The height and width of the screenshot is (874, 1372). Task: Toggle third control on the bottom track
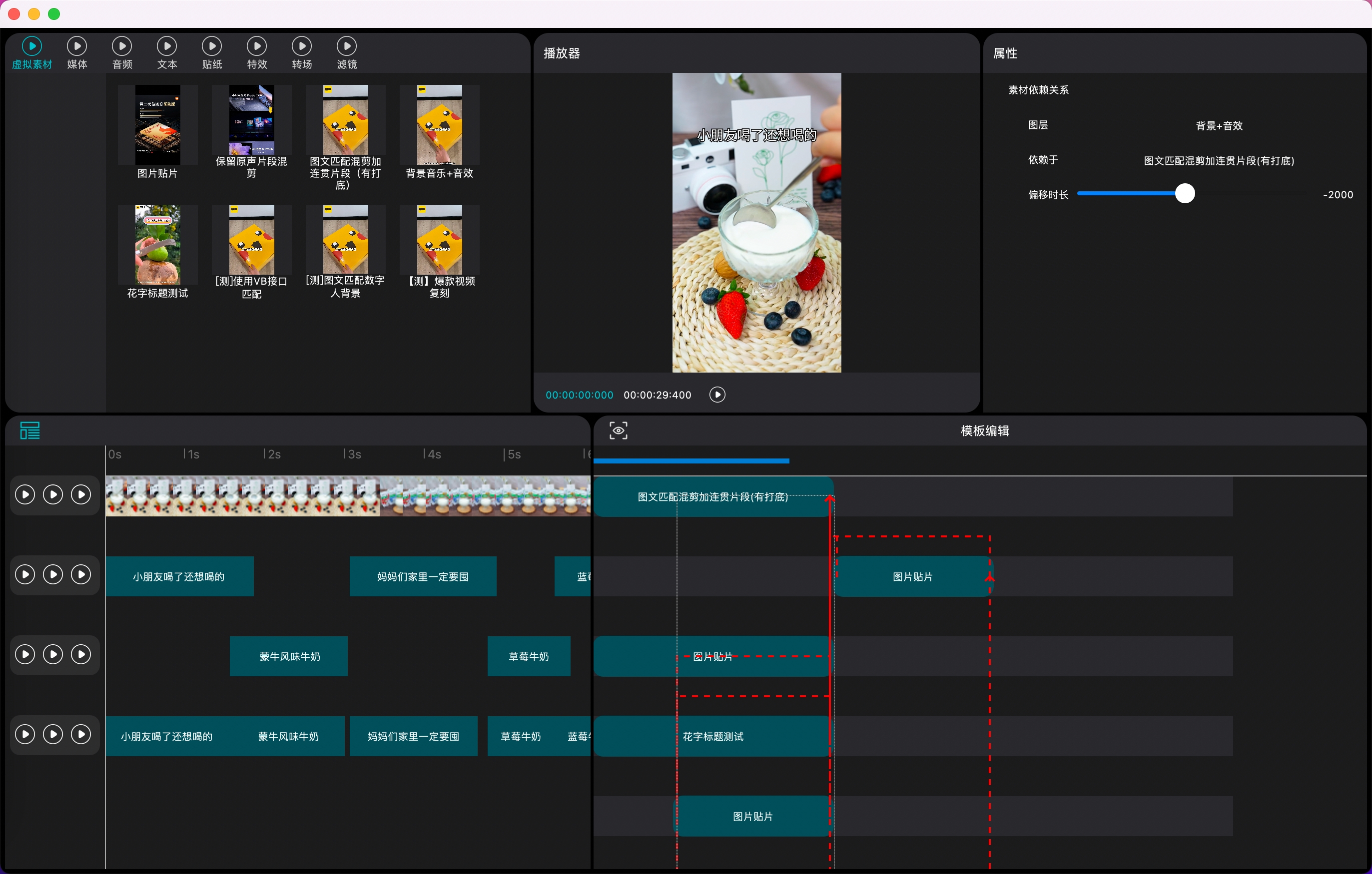click(x=81, y=734)
